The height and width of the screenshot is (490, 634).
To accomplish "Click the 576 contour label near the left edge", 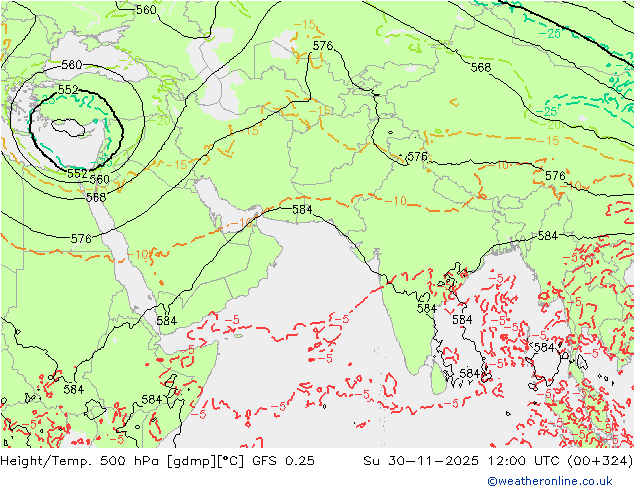I will (81, 239).
